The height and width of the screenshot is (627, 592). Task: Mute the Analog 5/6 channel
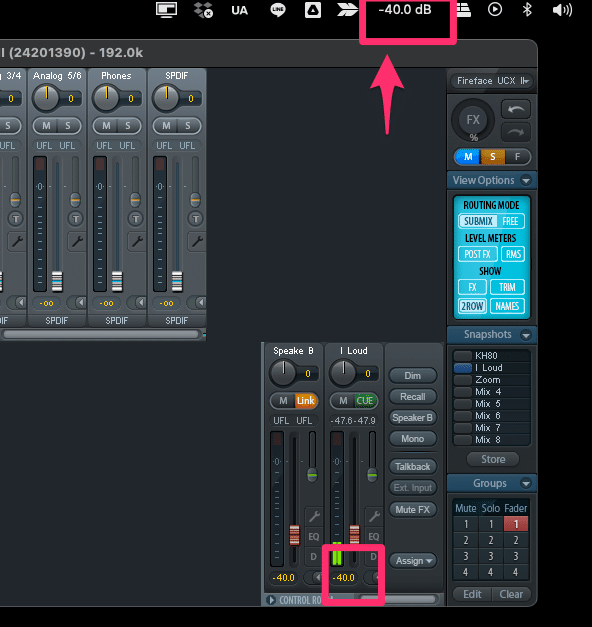click(46, 126)
